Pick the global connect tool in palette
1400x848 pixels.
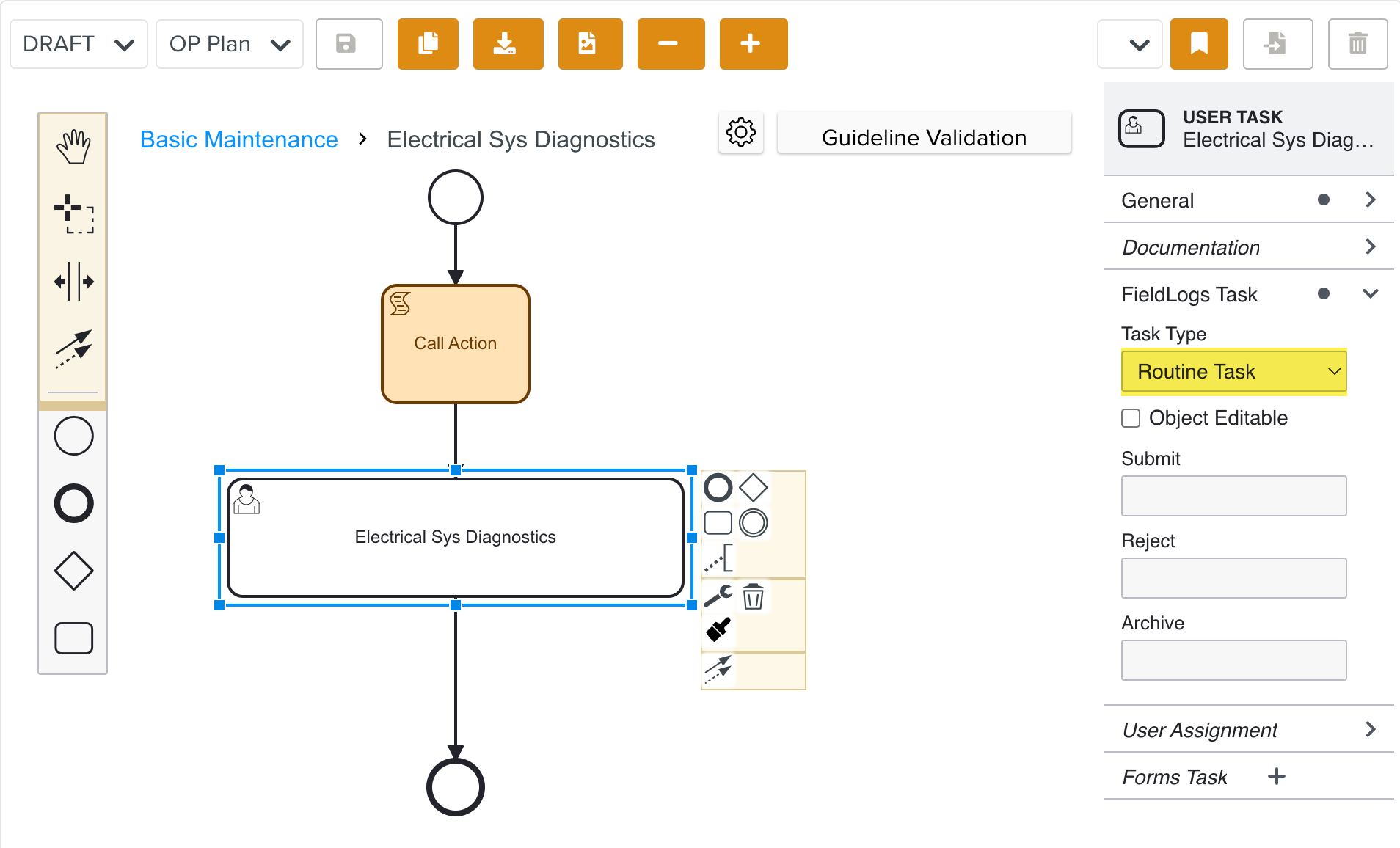pyautogui.click(x=73, y=348)
